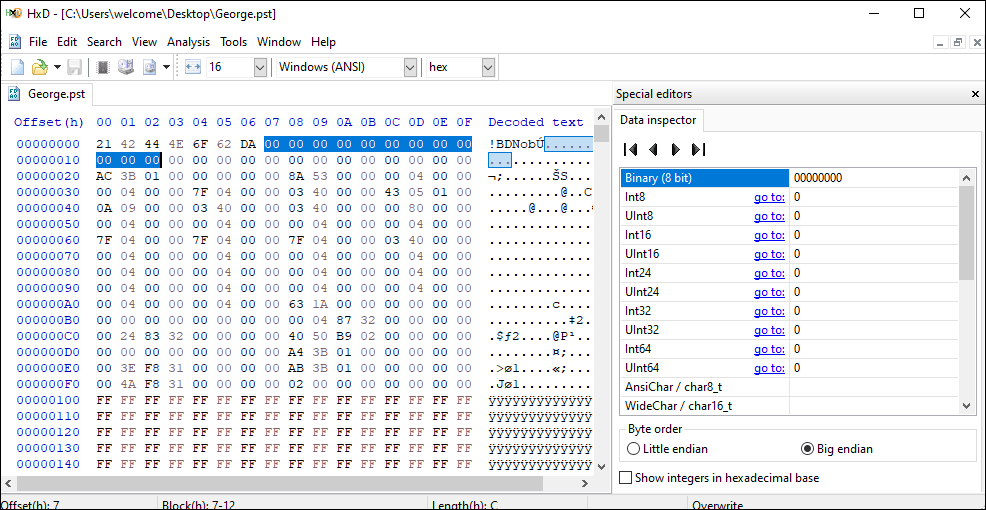Click the Open disk icon
The width and height of the screenshot is (986, 510).
126,67
